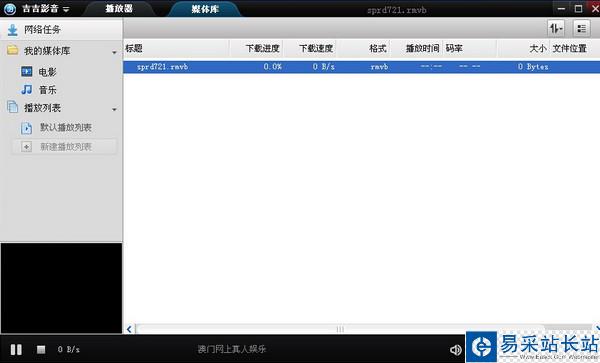
Task: Sort by the 下载进度 column header
Action: click(x=262, y=49)
